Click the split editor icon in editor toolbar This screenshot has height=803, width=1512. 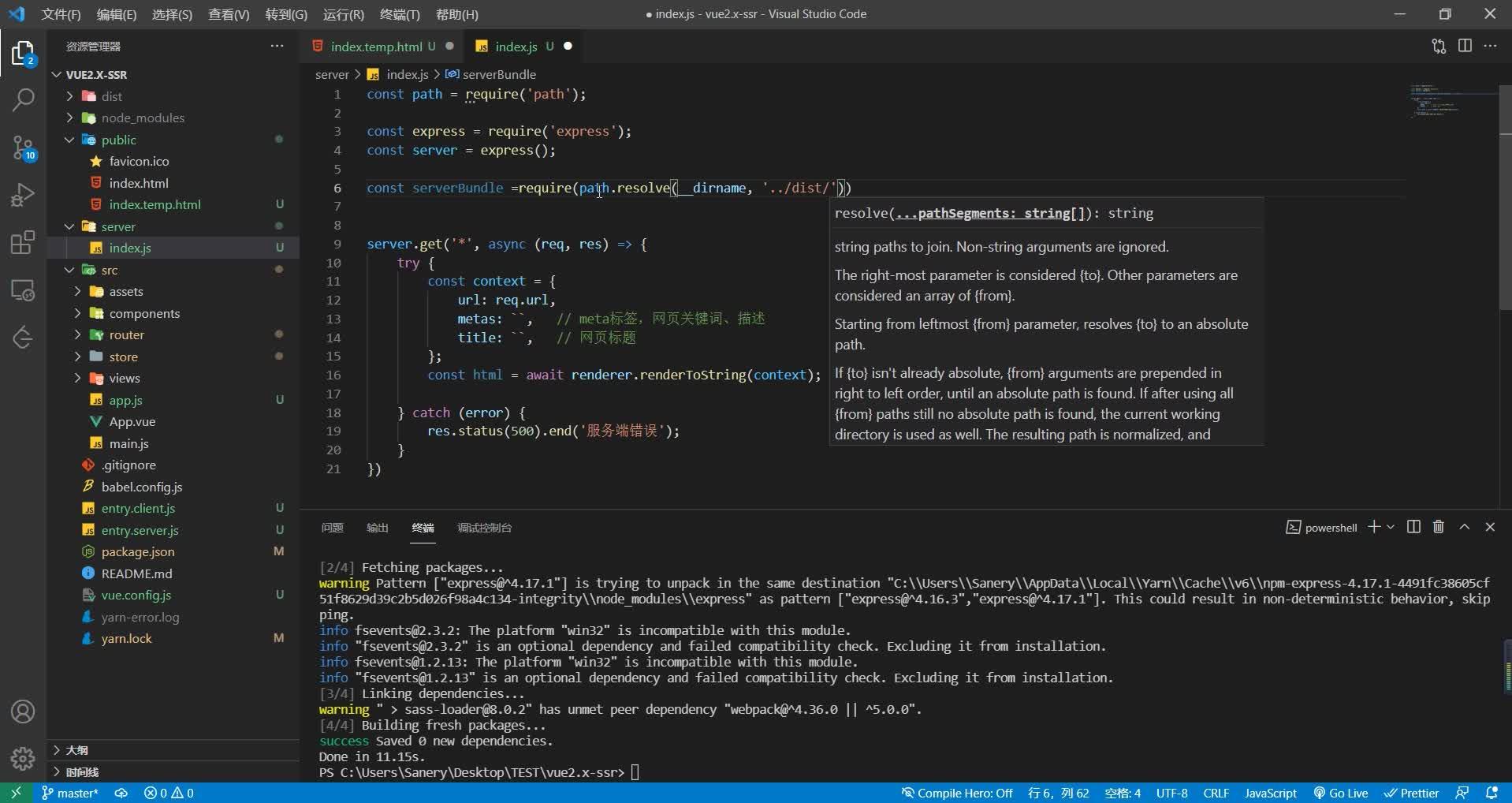click(1465, 46)
